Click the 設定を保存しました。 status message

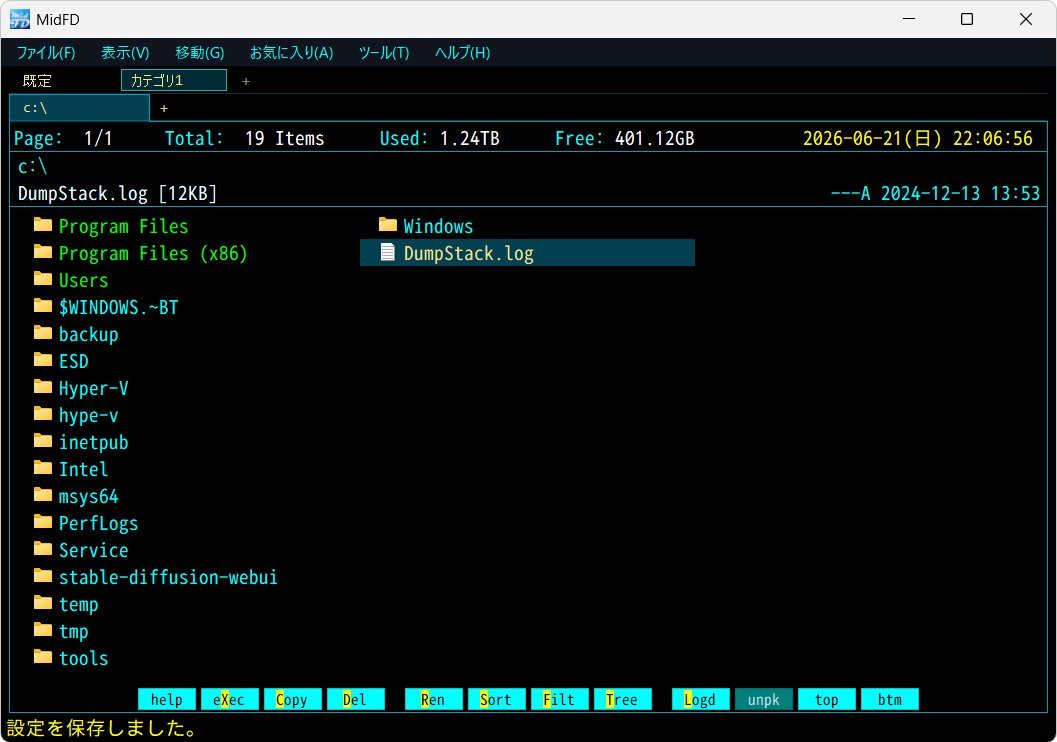click(x=102, y=728)
